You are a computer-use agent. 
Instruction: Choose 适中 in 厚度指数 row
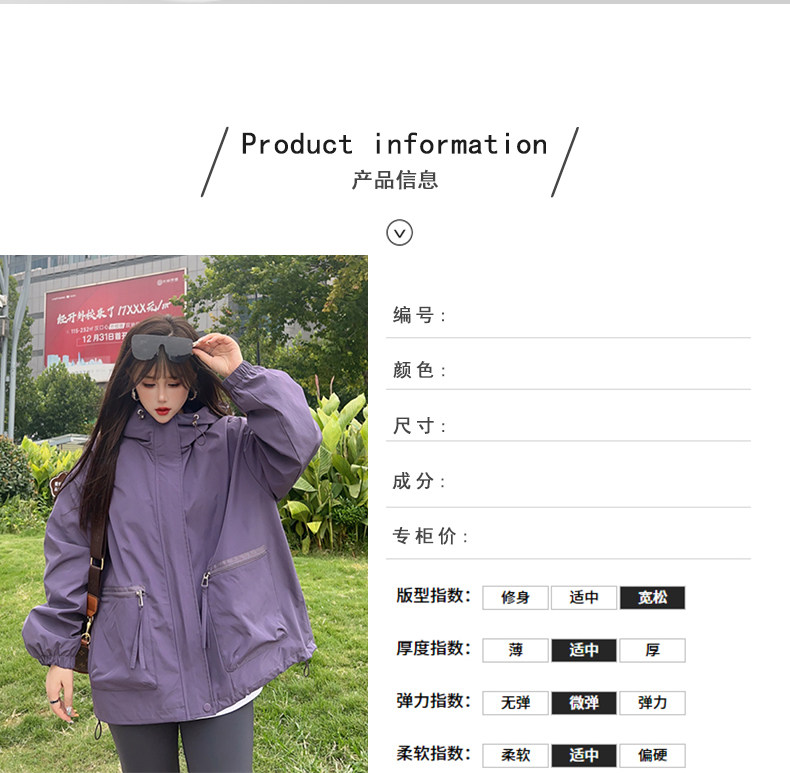(x=584, y=650)
